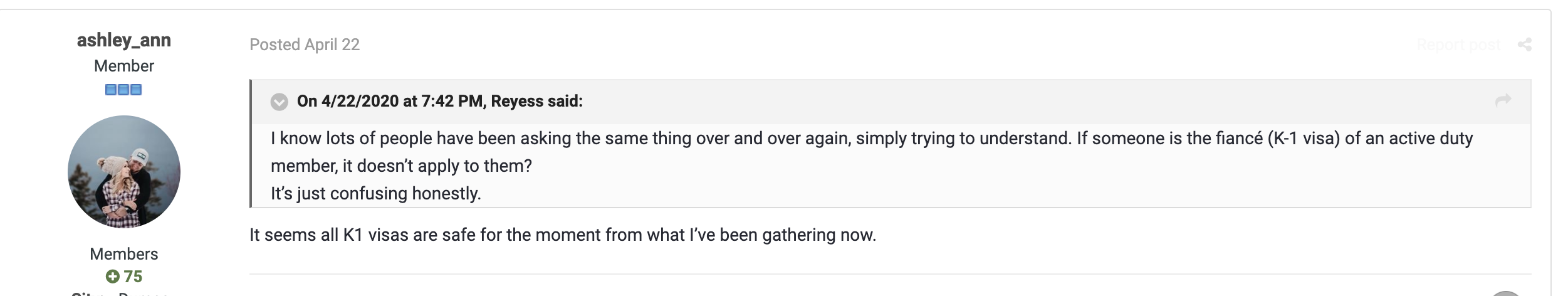Click the blue rank pips under Member
1568x296 pixels.
click(123, 90)
